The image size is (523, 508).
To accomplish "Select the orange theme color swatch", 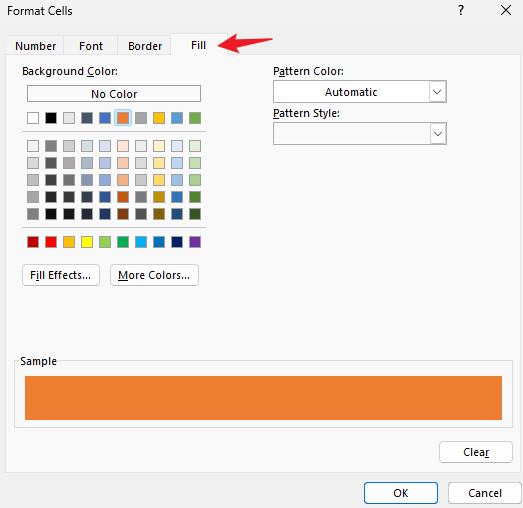I will (x=123, y=118).
